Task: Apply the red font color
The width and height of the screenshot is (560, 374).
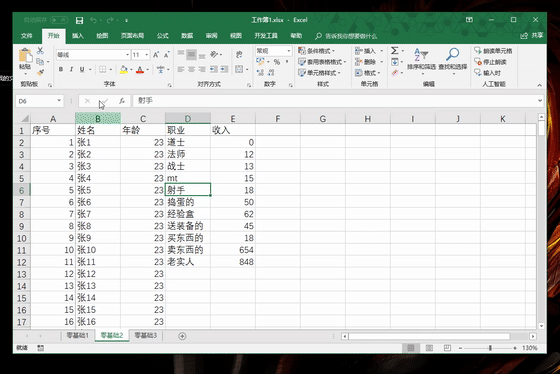Action: pos(140,69)
